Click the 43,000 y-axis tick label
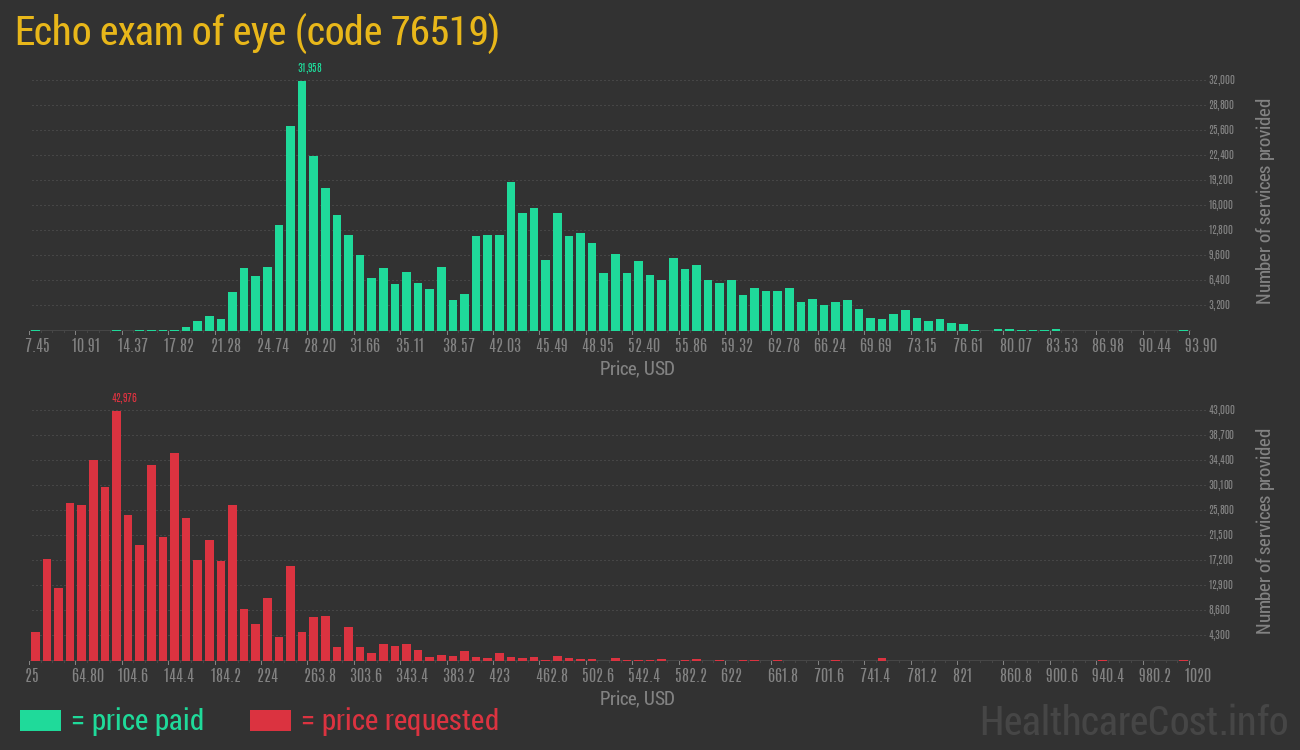This screenshot has width=1300, height=750. (1221, 410)
